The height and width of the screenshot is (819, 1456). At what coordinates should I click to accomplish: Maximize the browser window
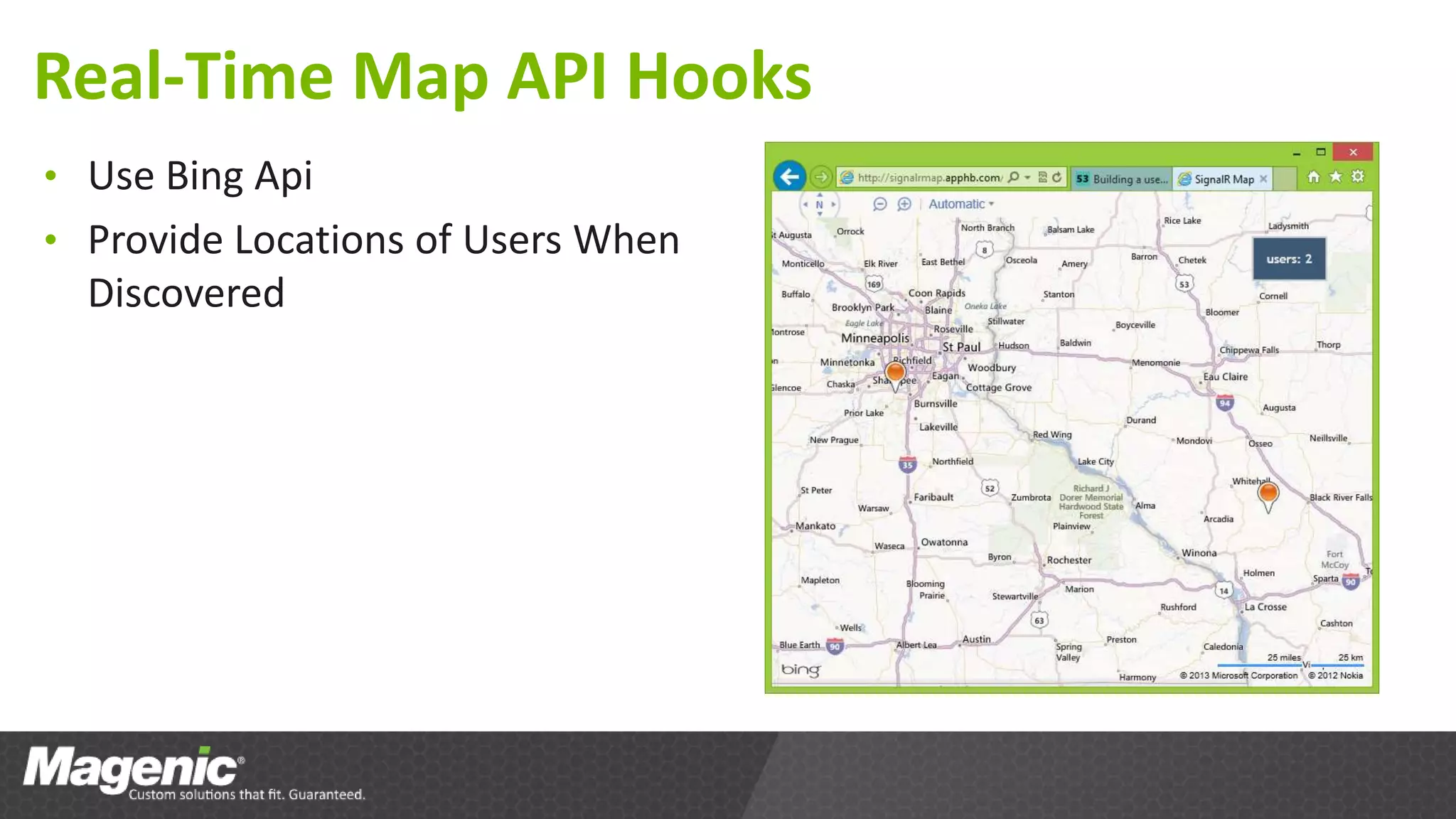click(x=1321, y=152)
